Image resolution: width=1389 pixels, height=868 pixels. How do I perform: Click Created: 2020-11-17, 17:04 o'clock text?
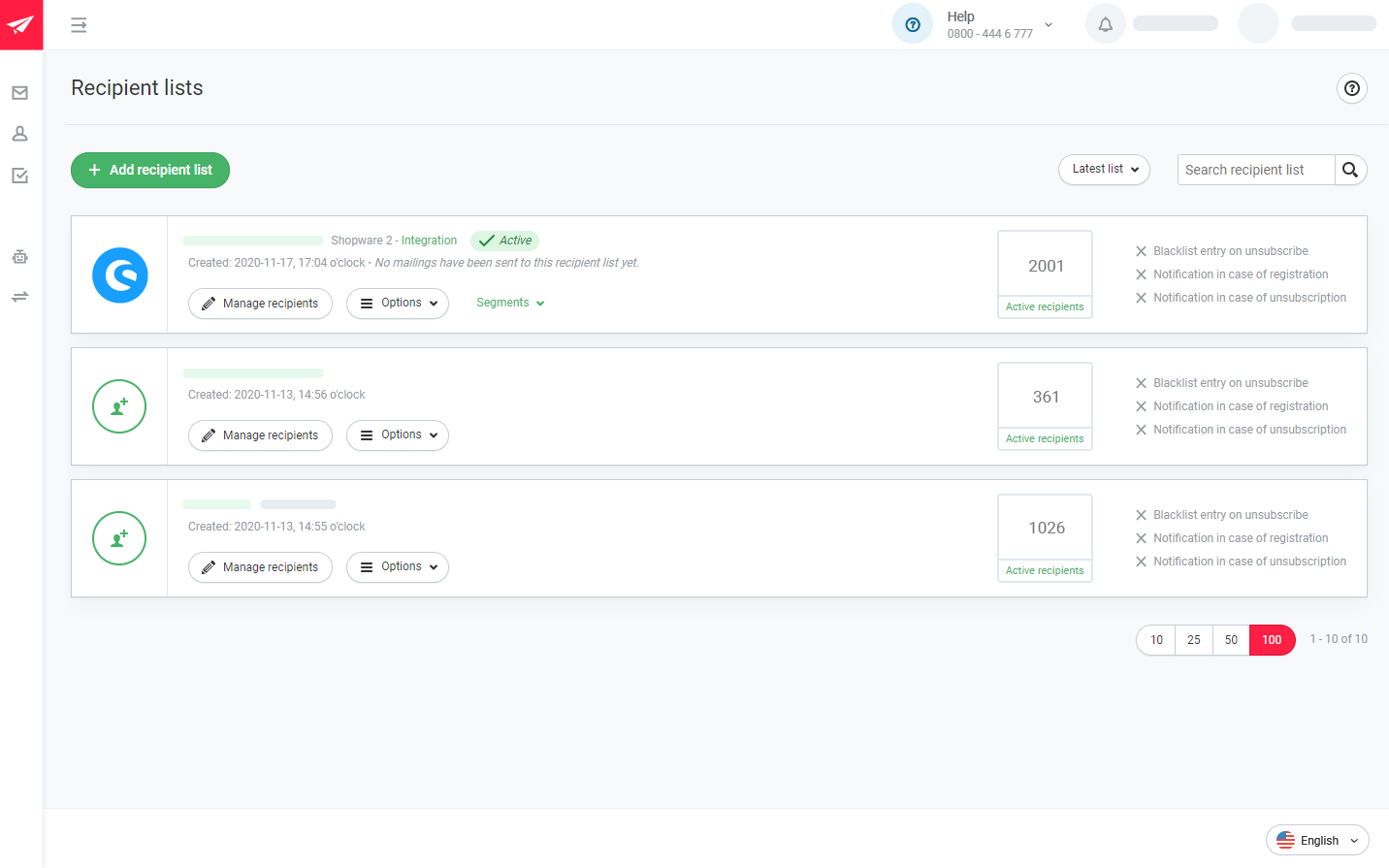[x=276, y=263]
